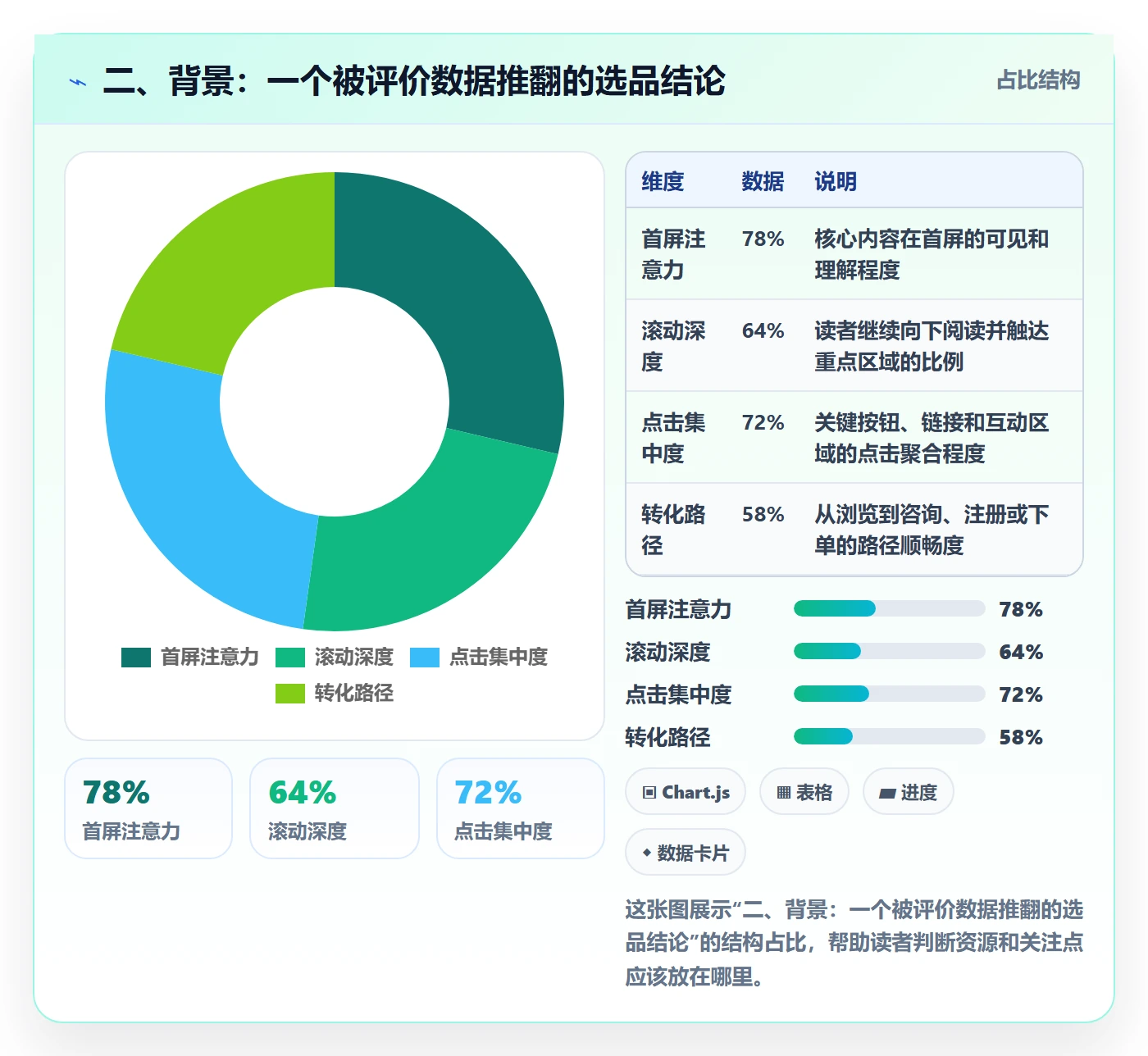Click the 转化路径 58% progress bar
Screen dimensions: 1148x1056
click(889, 736)
